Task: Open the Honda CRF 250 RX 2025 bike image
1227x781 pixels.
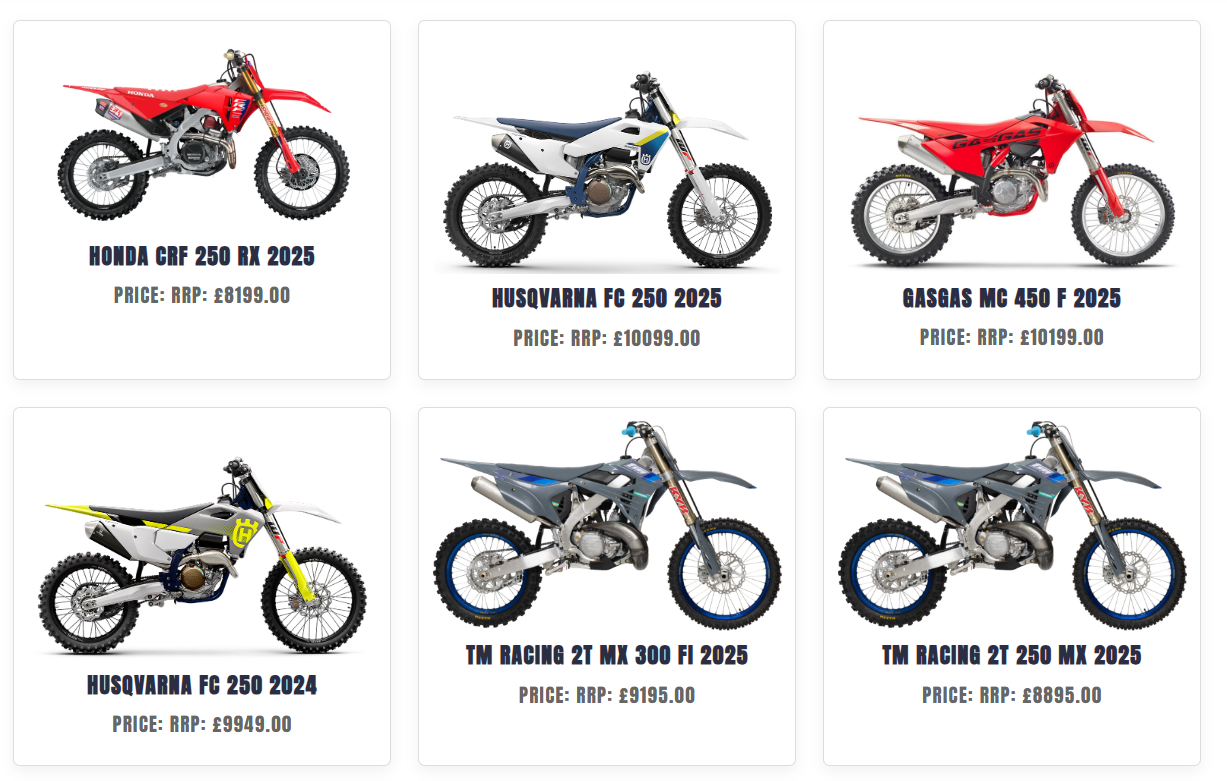Action: tap(202, 133)
